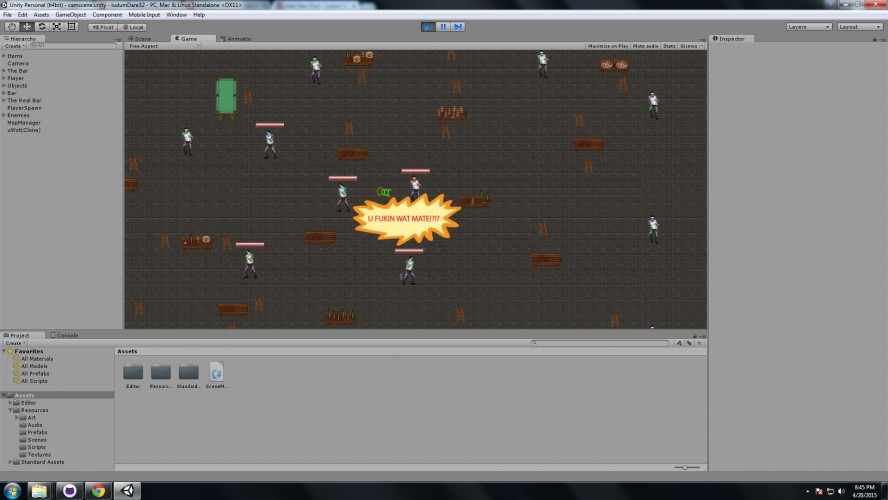Expand the Enemies object in Hierarchy

click(x=4, y=115)
